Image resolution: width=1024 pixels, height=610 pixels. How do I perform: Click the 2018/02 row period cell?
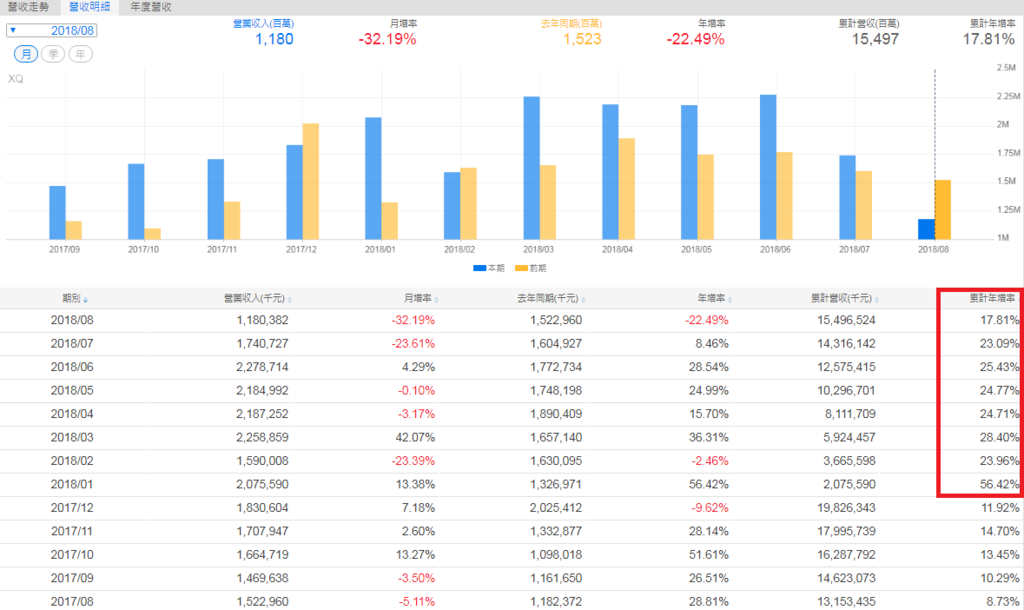coord(72,461)
